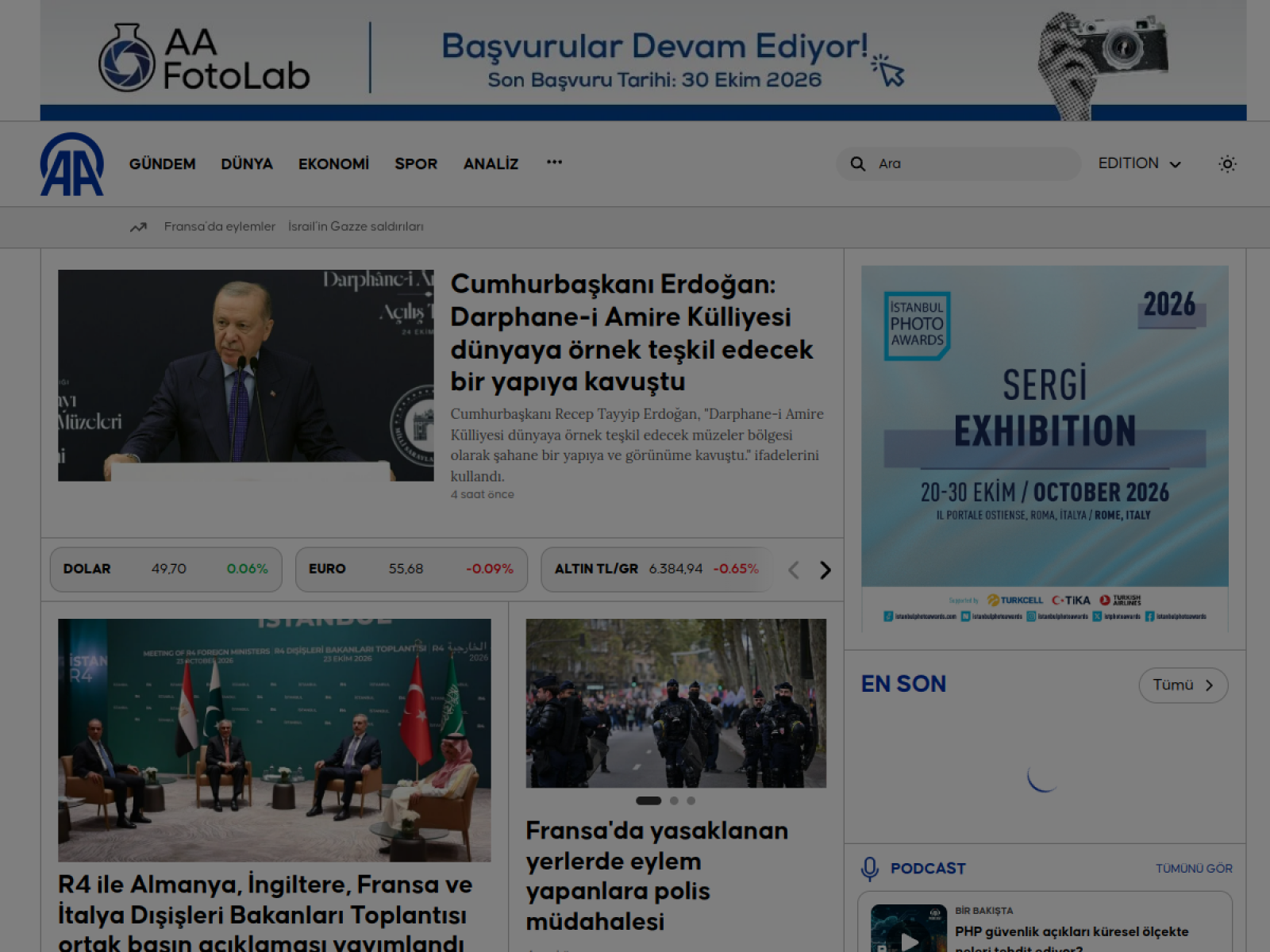Open the Erdoğan Darphane-i Amire headline
This screenshot has height=952, width=1270.
point(632,332)
